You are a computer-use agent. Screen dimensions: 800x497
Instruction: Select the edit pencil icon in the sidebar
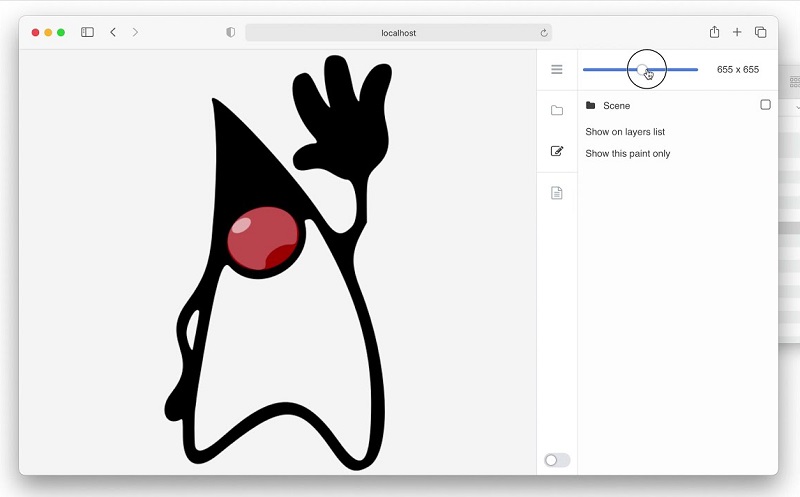[x=557, y=151]
